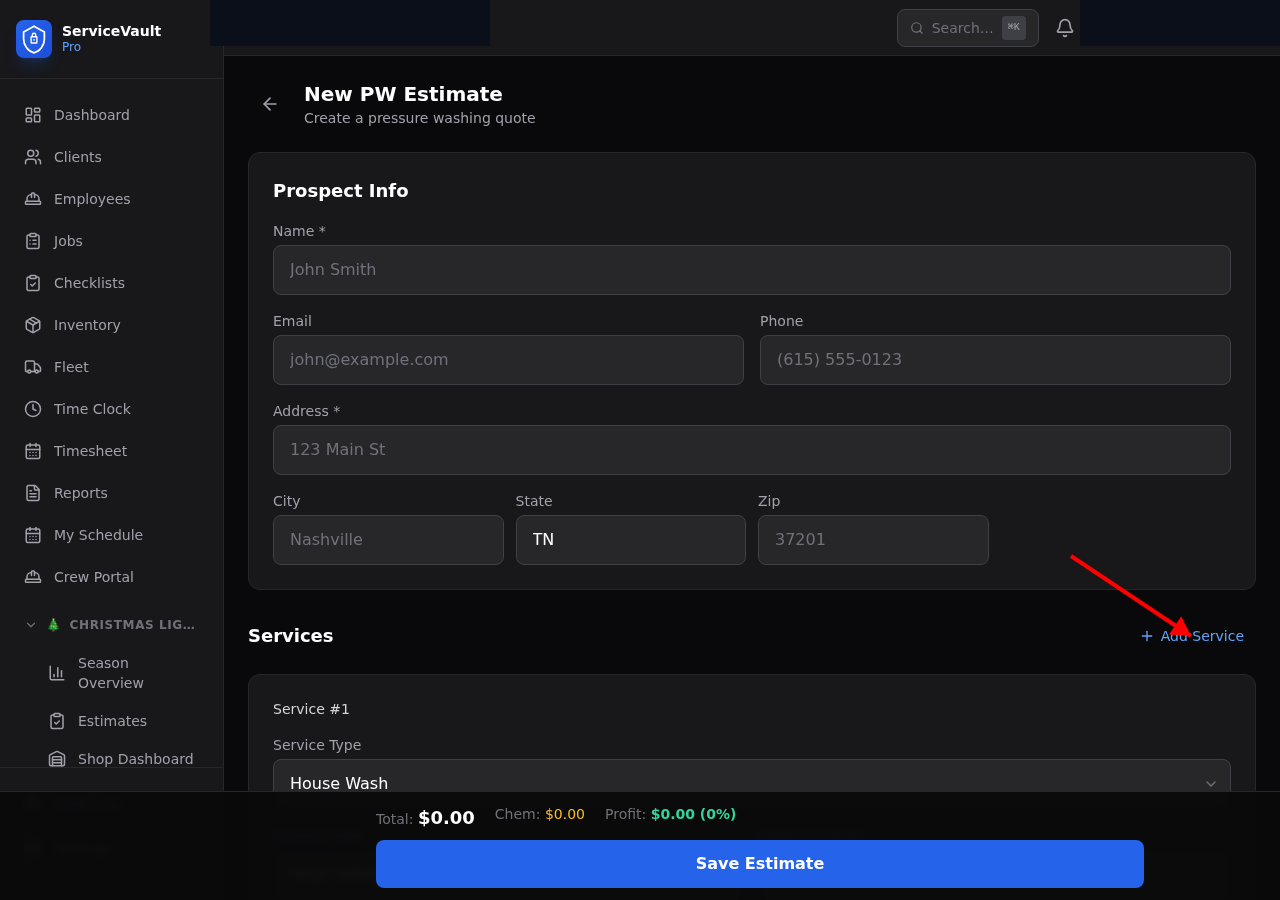Click into the Name input field
The height and width of the screenshot is (900, 1280).
pyautogui.click(x=752, y=270)
